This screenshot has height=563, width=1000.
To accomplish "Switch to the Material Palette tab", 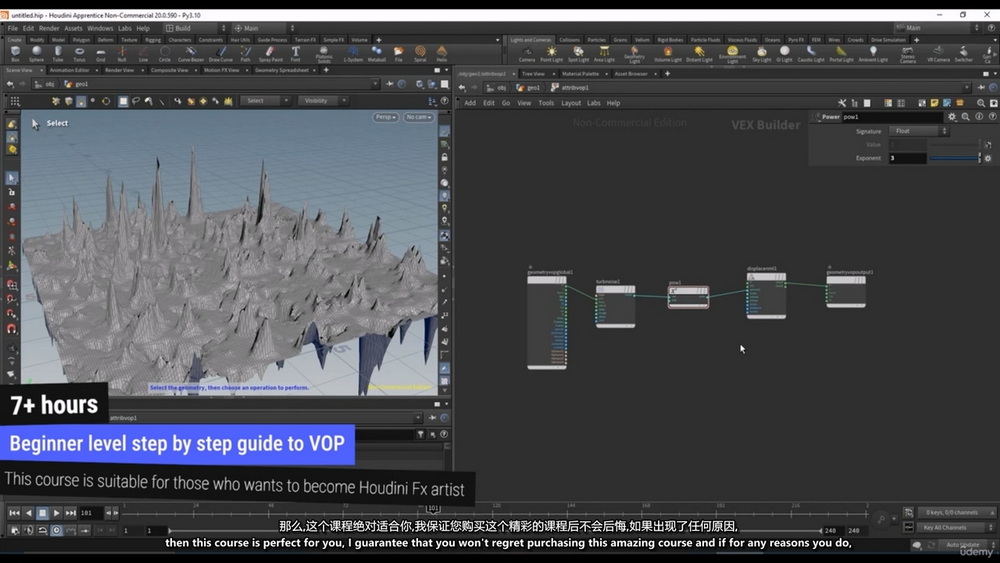I will point(580,74).
